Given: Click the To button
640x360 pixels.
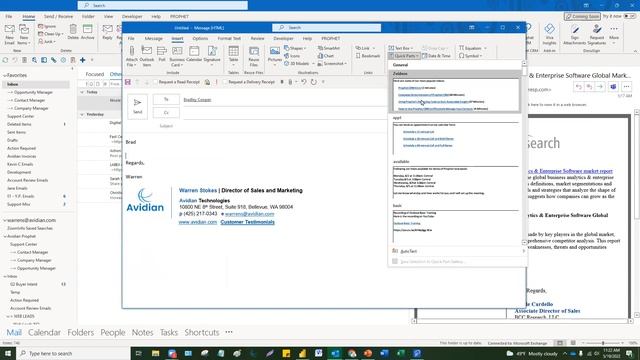Looking at the screenshot, I should pos(166,100).
